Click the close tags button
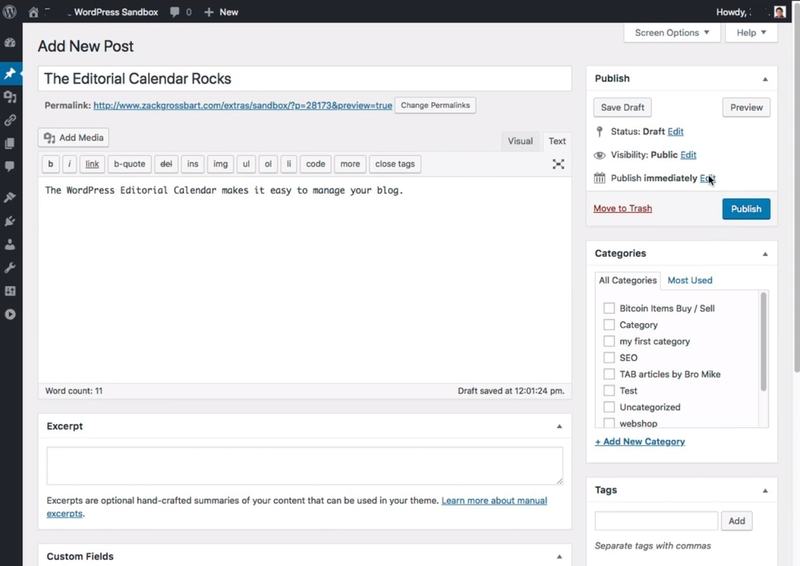 [x=395, y=164]
